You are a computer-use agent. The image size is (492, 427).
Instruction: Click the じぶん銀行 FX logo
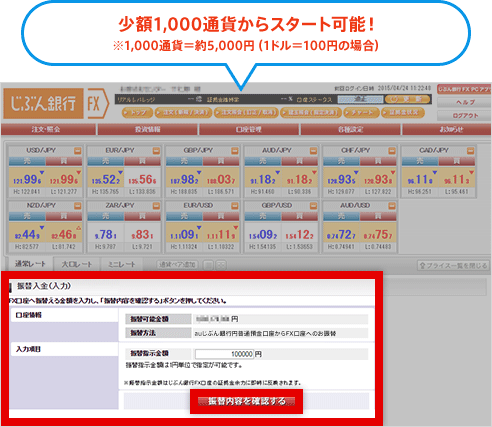point(56,103)
